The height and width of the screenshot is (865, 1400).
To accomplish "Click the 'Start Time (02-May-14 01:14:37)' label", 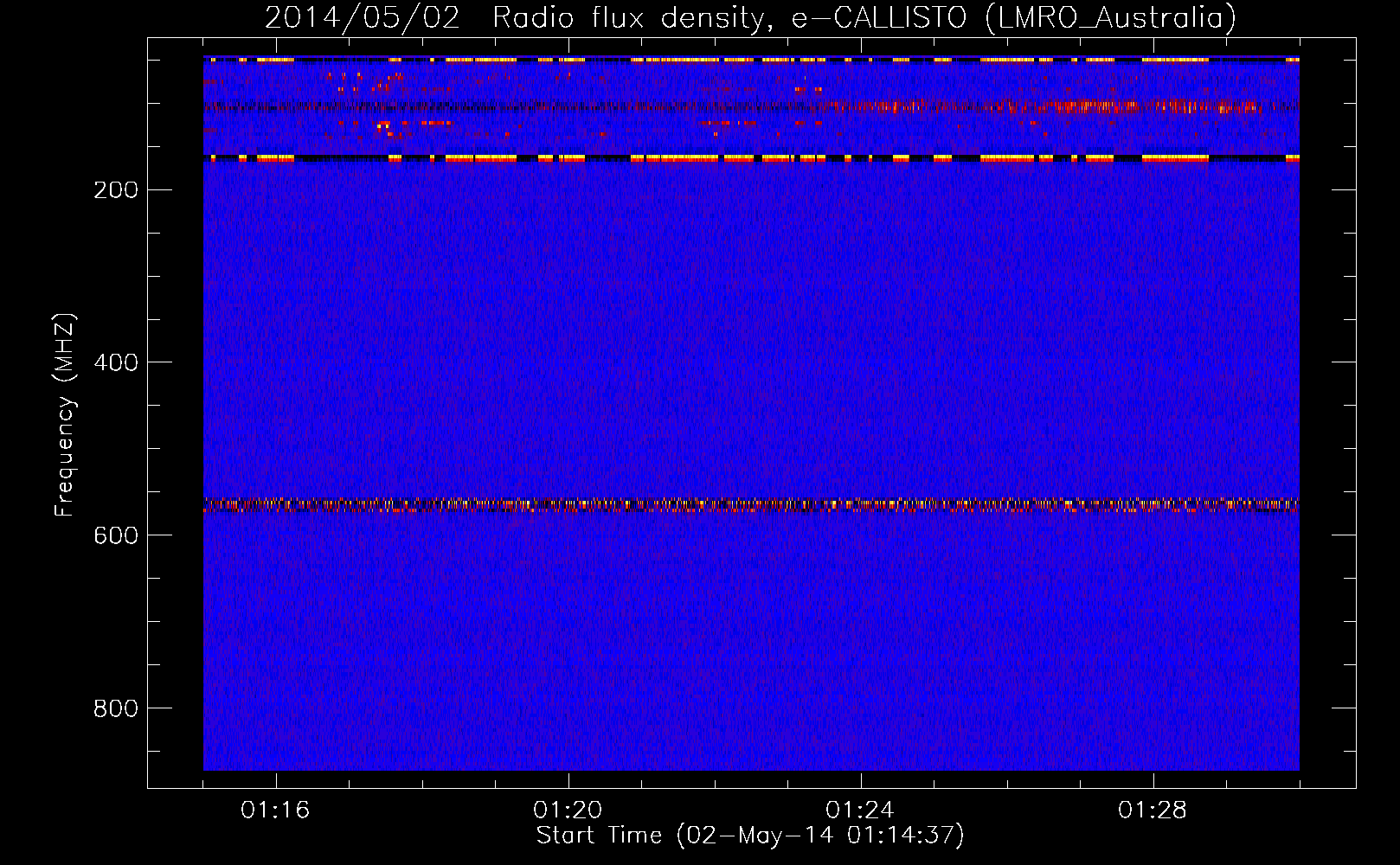I will (x=750, y=836).
